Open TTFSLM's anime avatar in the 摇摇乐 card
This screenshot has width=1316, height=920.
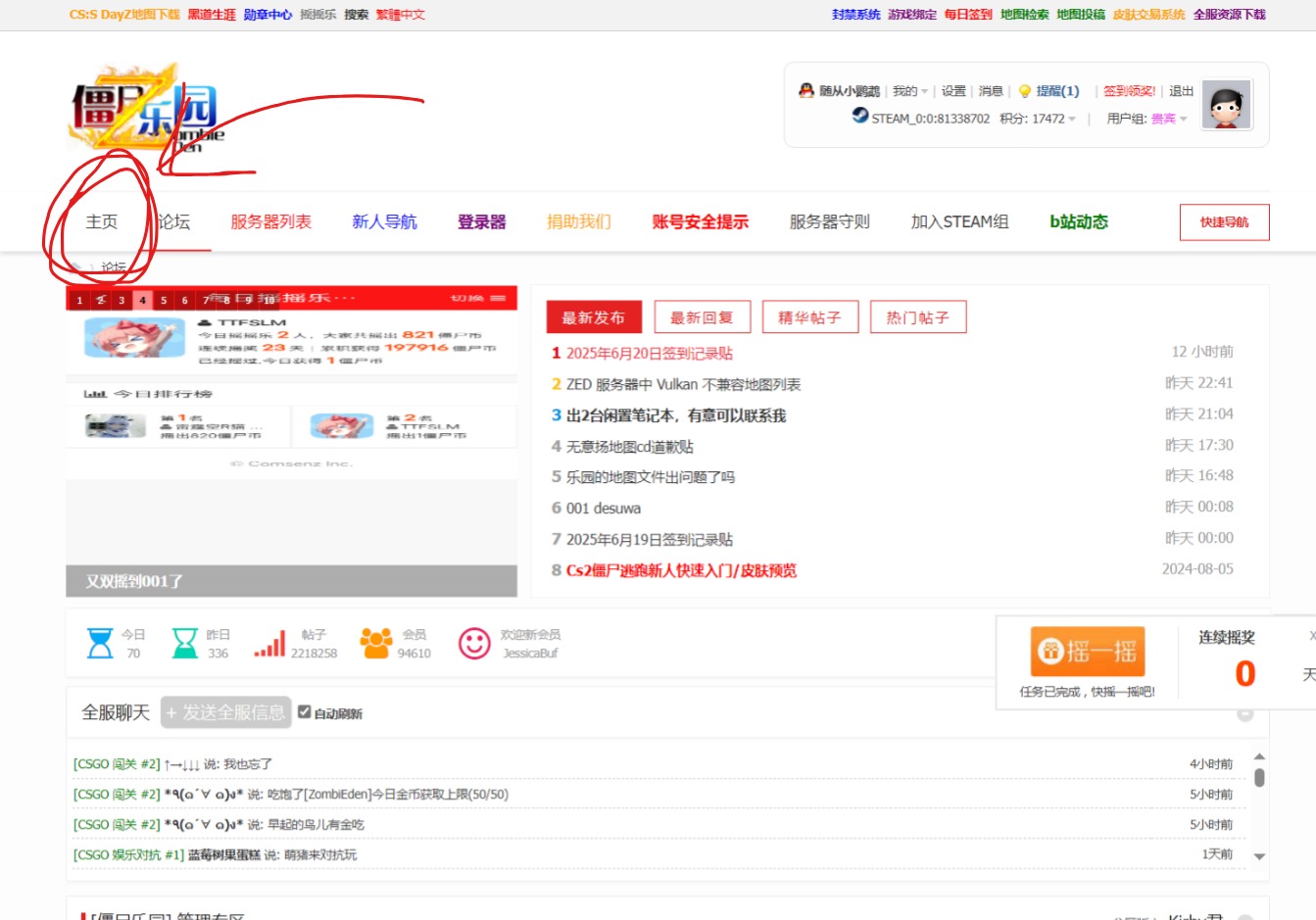(x=134, y=338)
